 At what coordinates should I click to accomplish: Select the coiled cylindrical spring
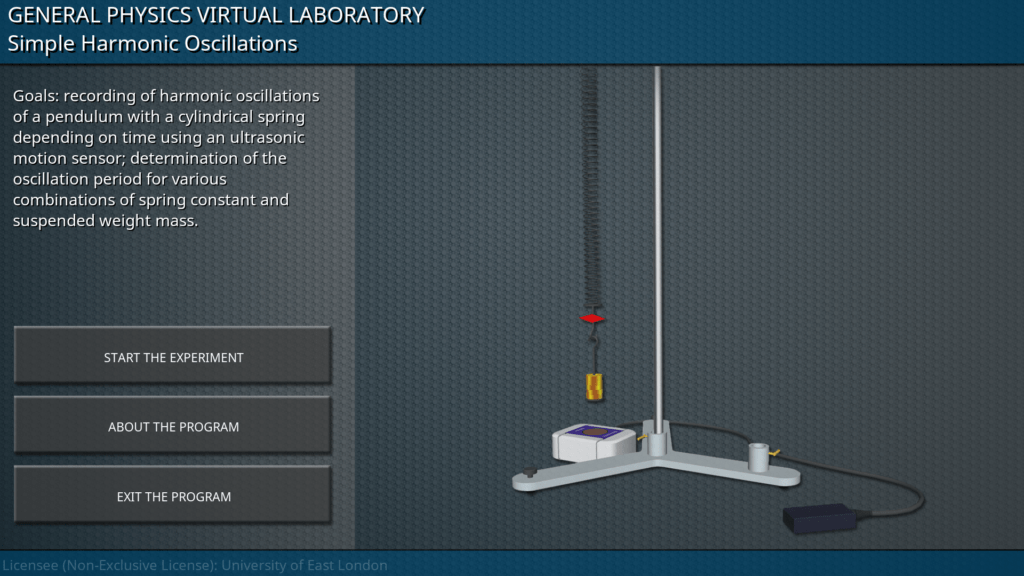coord(591,190)
